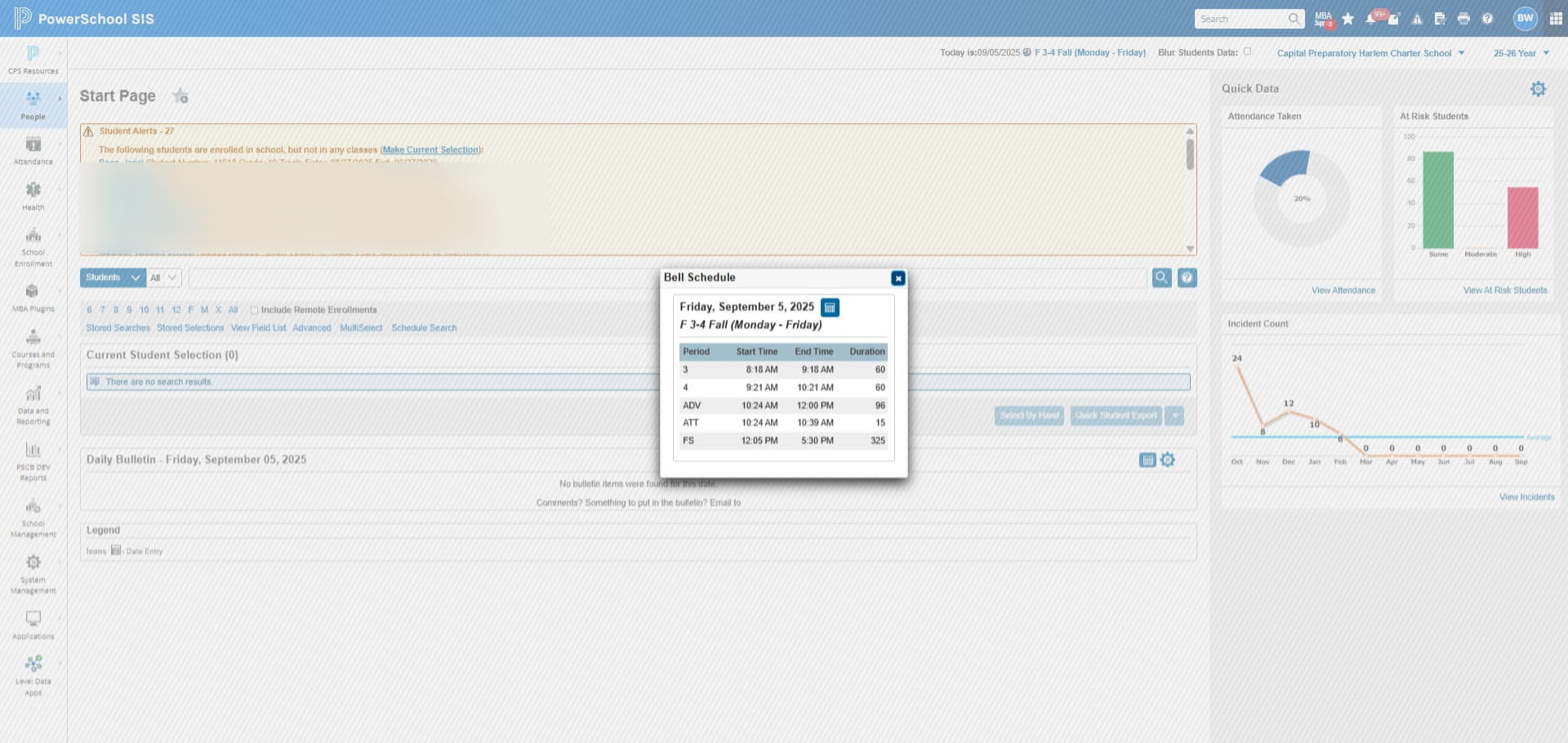Open the app switcher grid icon

coord(1556,19)
